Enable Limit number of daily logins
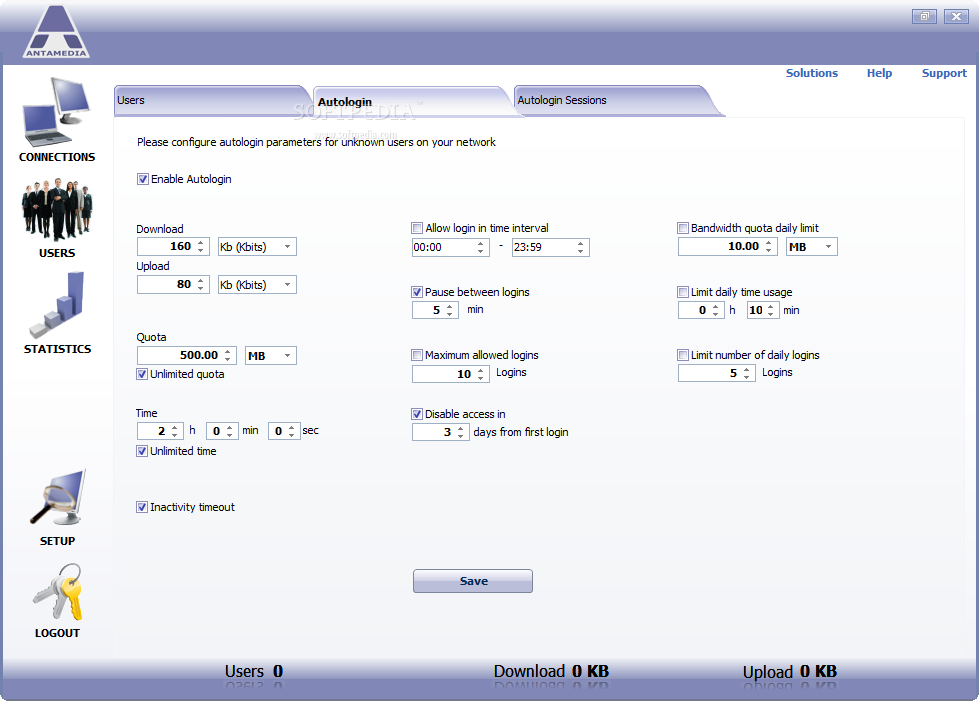This screenshot has height=701, width=979. coord(683,355)
